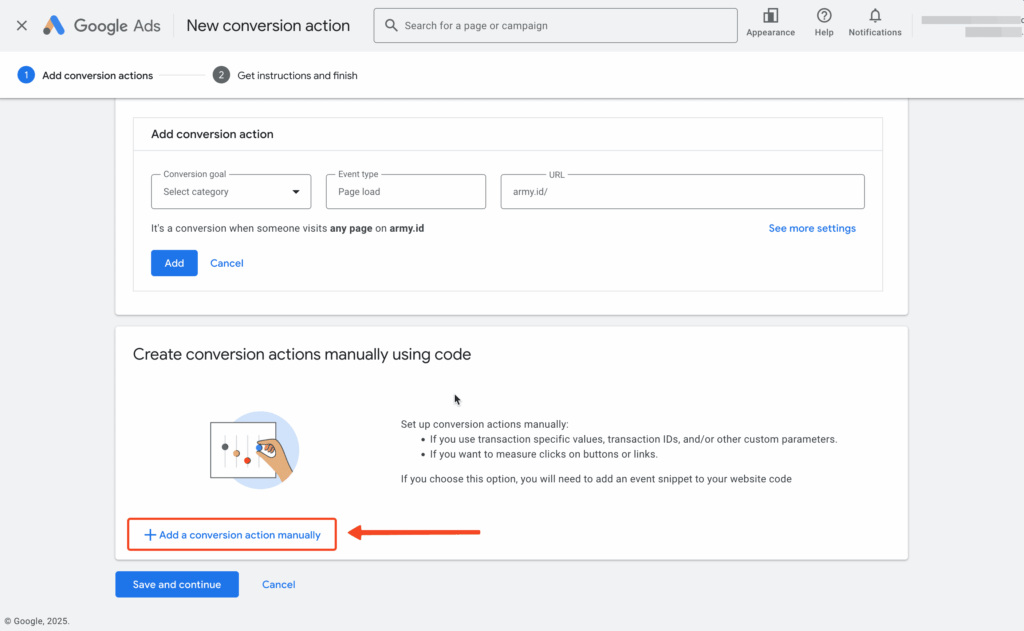View Notifications via the bell icon
The height and width of the screenshot is (631, 1024).
(x=874, y=18)
